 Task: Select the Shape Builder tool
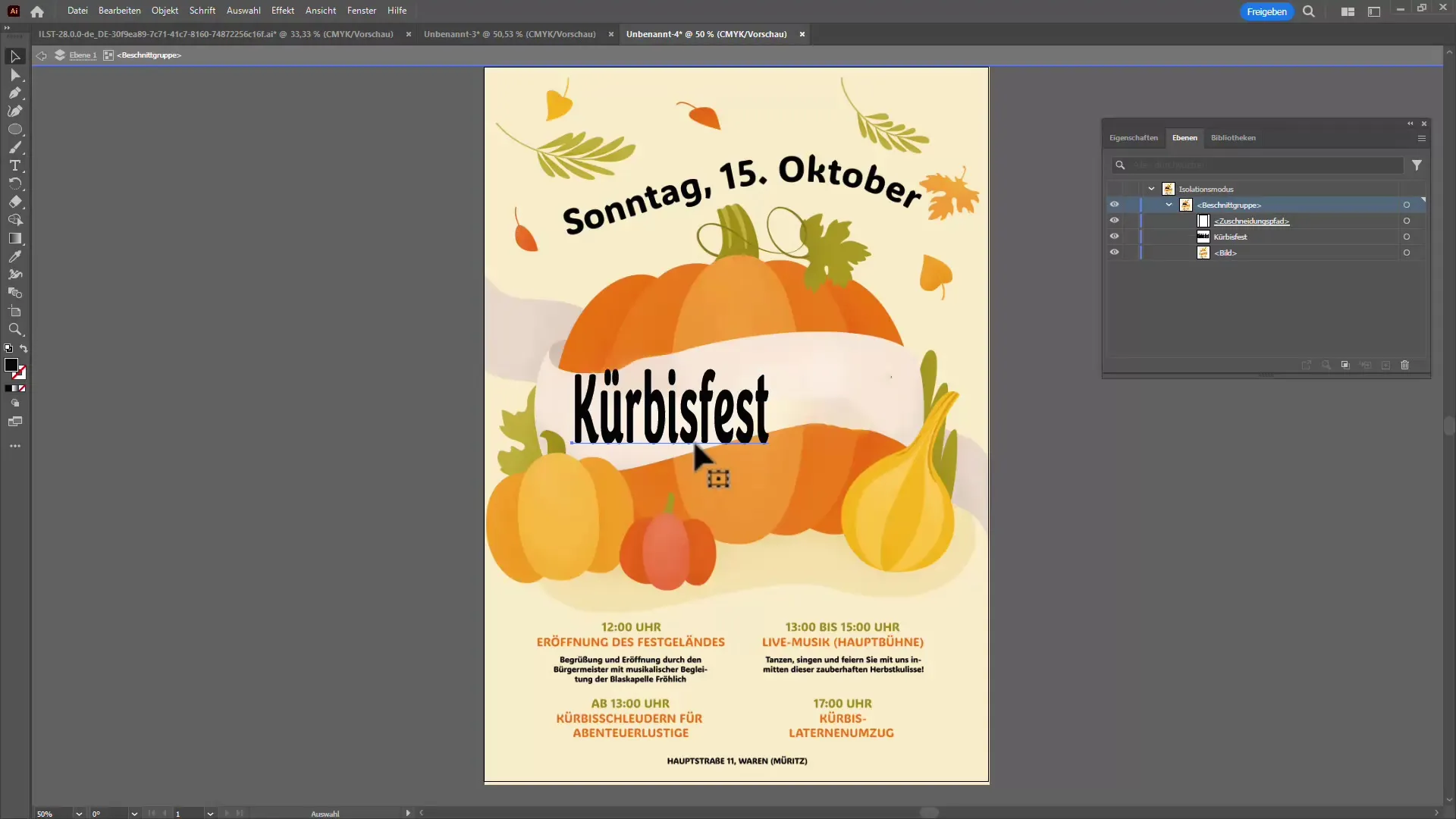[x=15, y=221]
